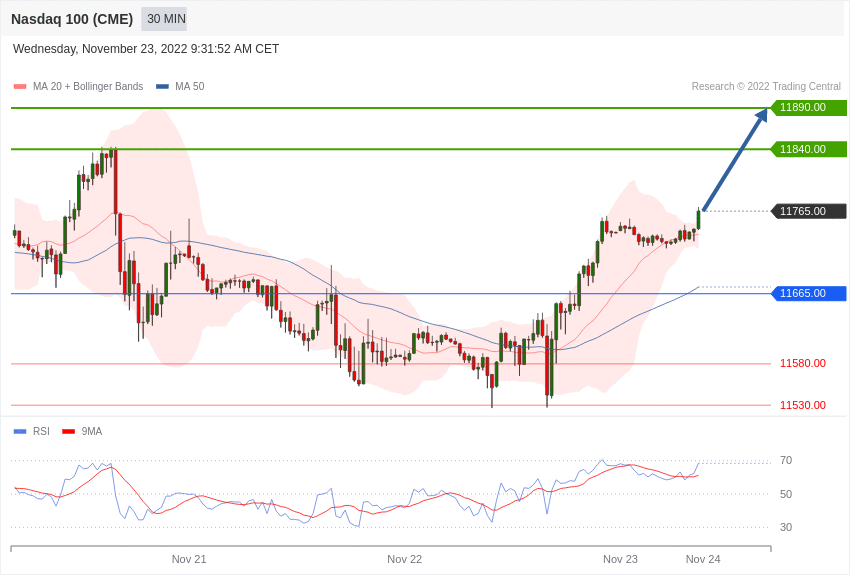Click the blue upward forecast arrow head
The image size is (850, 576).
pyautogui.click(x=761, y=115)
